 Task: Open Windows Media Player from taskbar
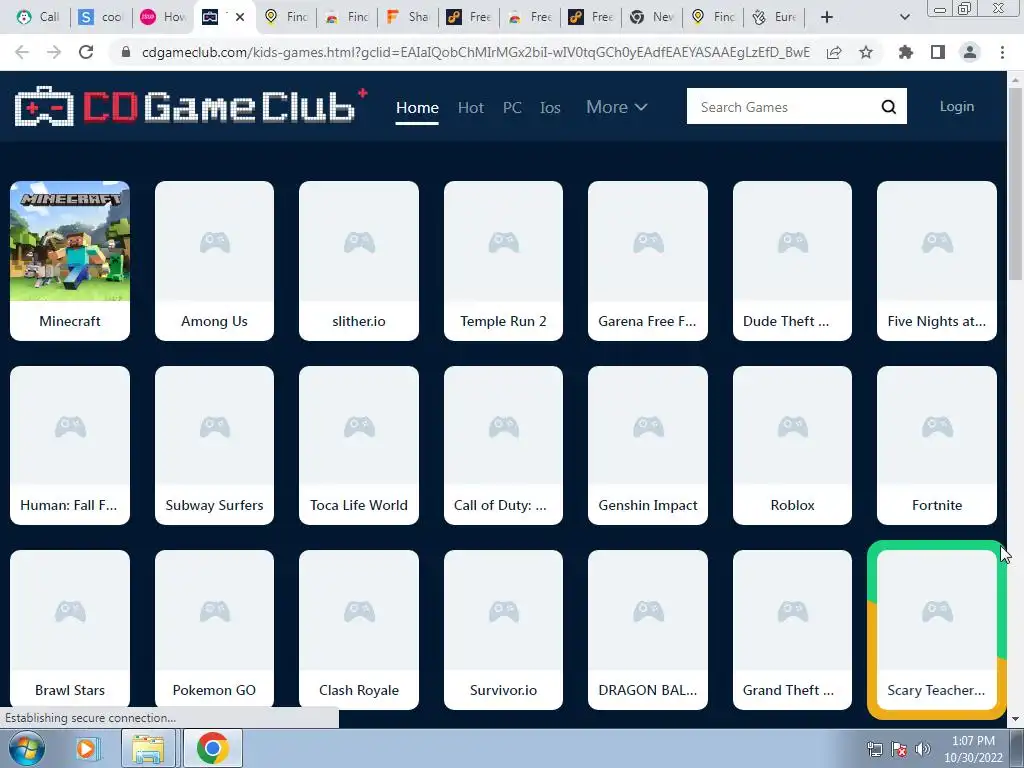click(x=87, y=748)
